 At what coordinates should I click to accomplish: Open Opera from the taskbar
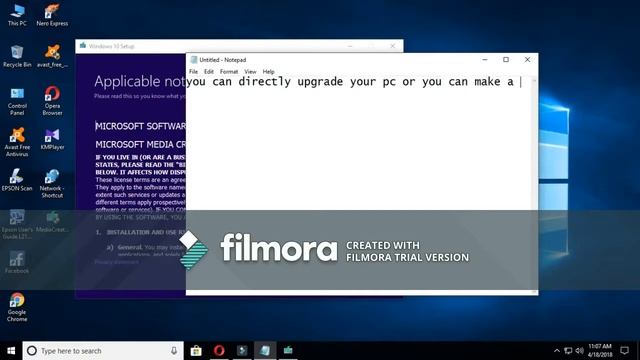pyautogui.click(x=219, y=351)
